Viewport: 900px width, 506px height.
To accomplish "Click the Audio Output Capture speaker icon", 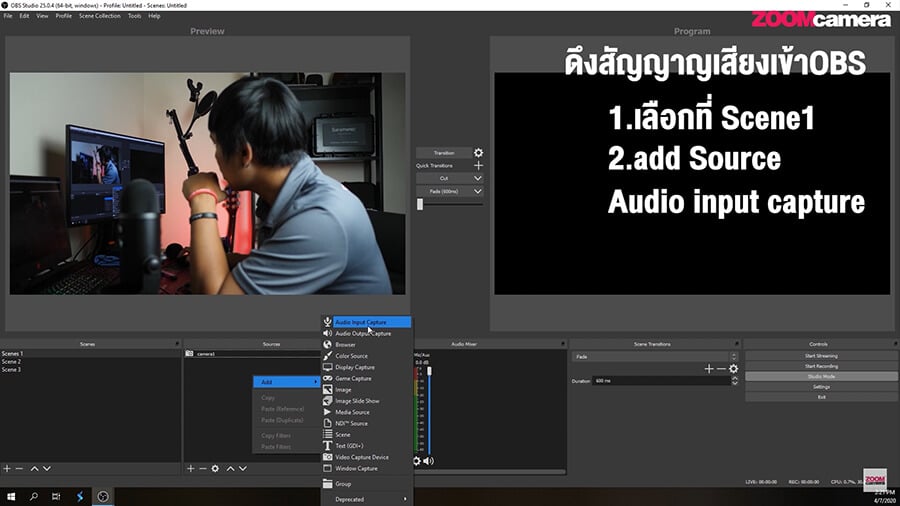I will click(327, 333).
